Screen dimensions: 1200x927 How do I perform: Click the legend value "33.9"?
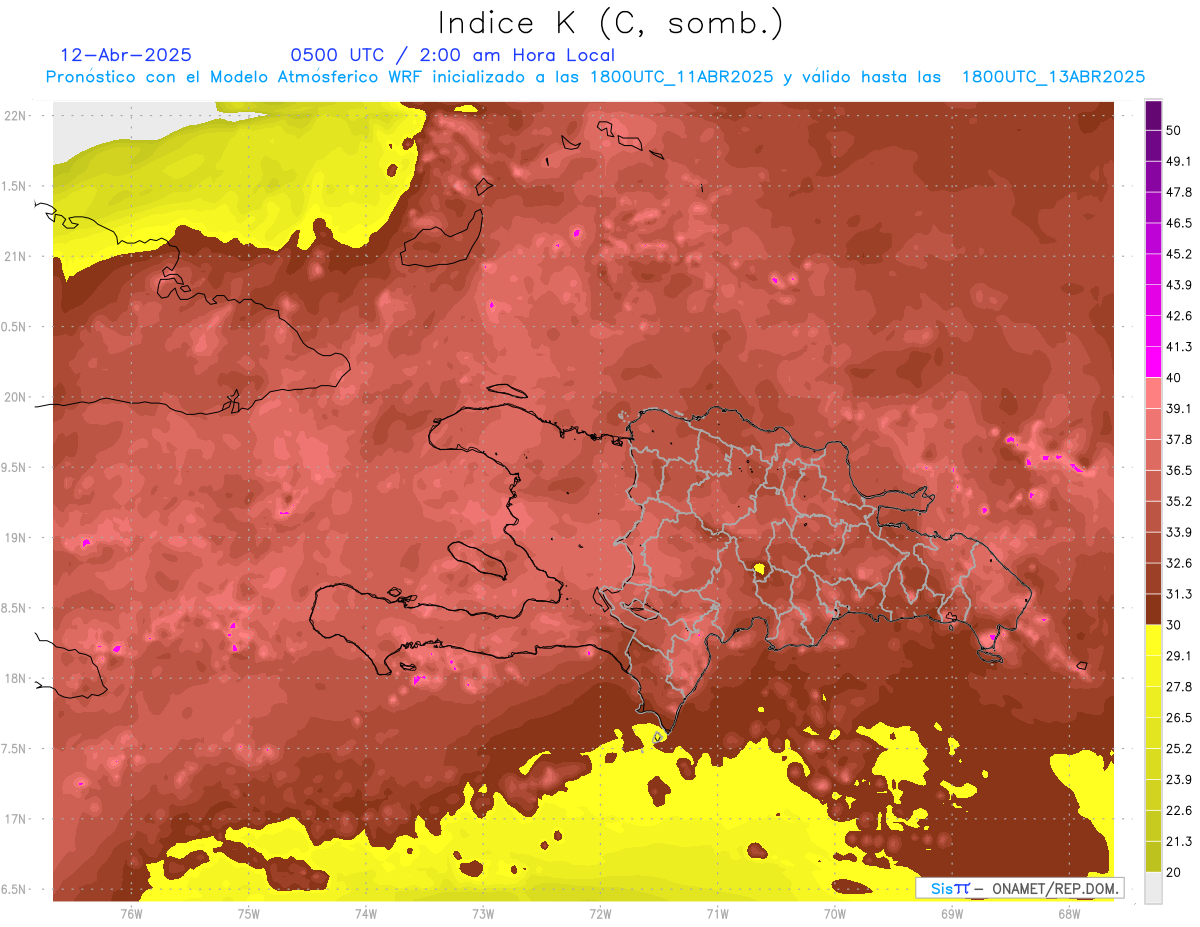tap(1179, 532)
